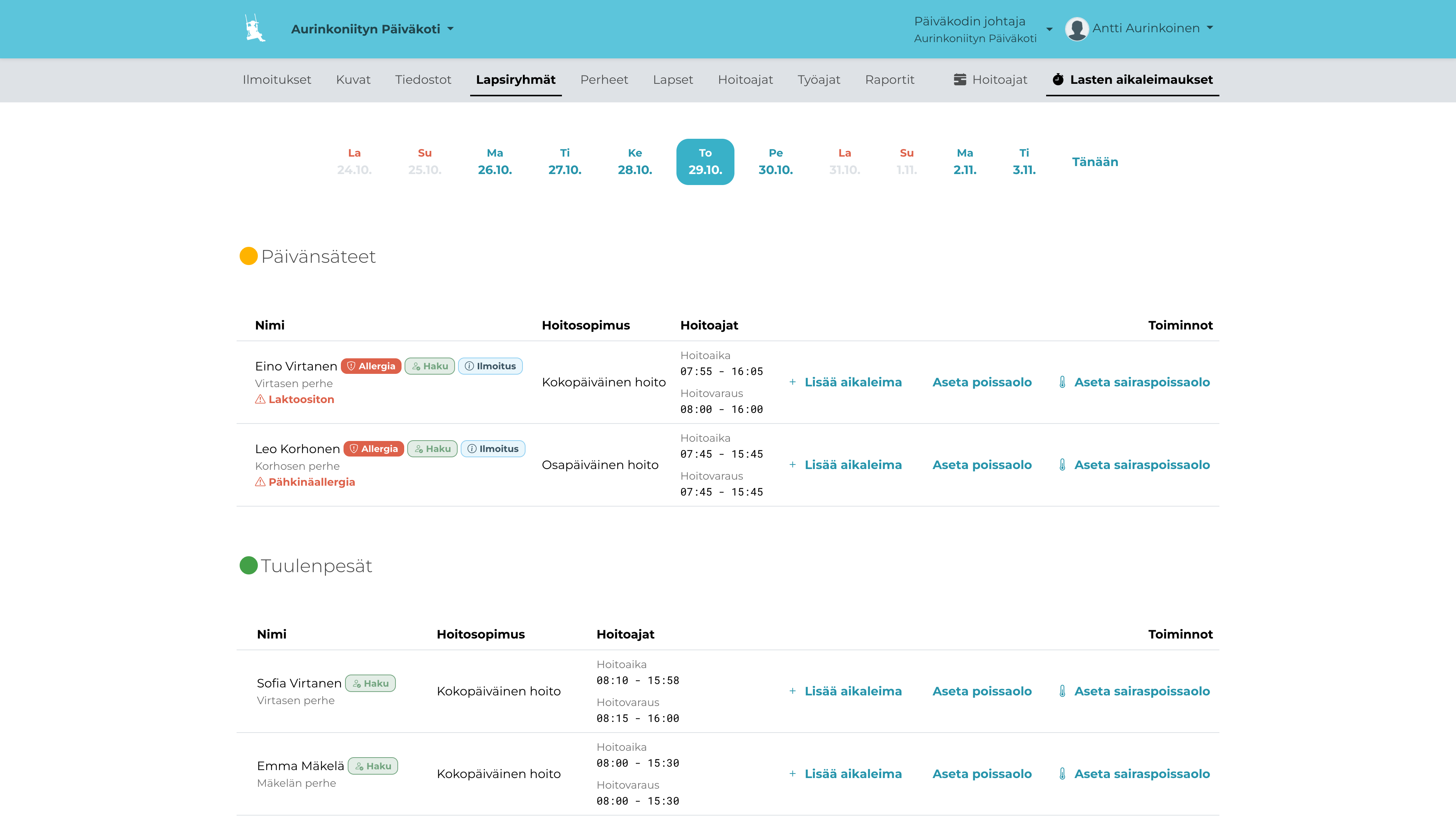
Task: Select the Lapsiryhmät tab
Action: [516, 80]
